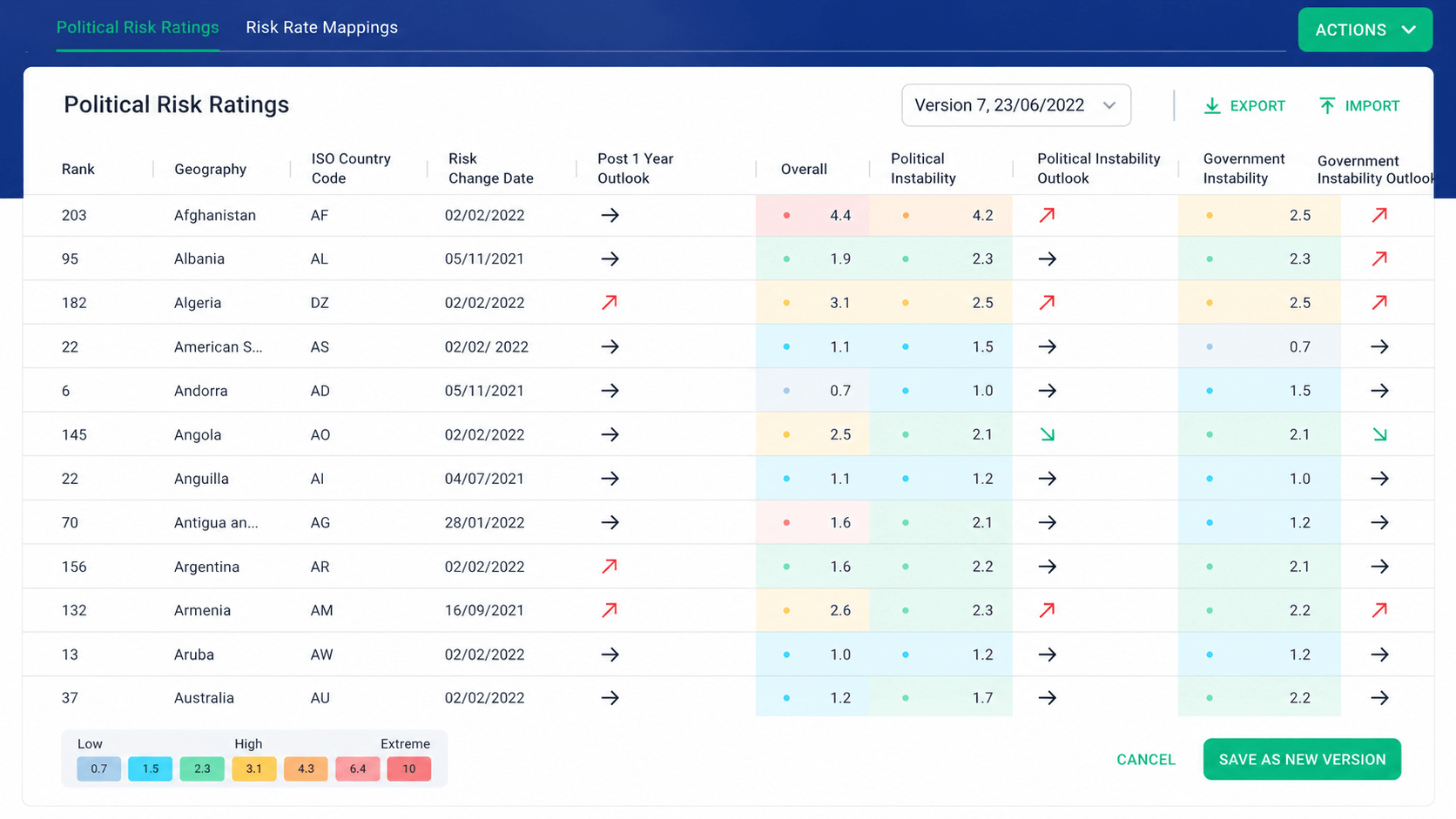Click rank 203 cell
Viewport: 1456px width, 819px height.
(x=74, y=215)
